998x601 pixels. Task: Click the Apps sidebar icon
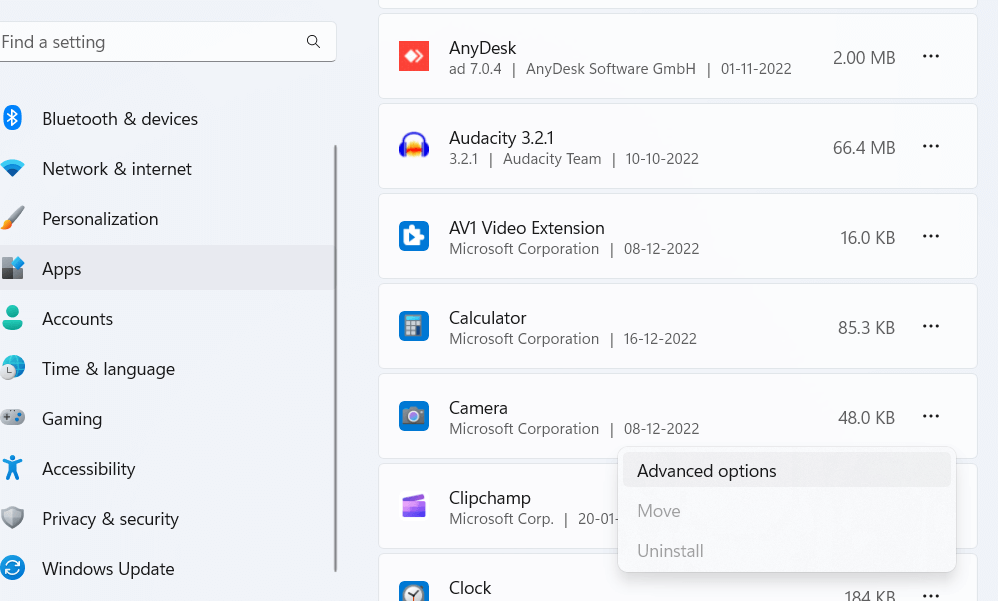point(13,268)
